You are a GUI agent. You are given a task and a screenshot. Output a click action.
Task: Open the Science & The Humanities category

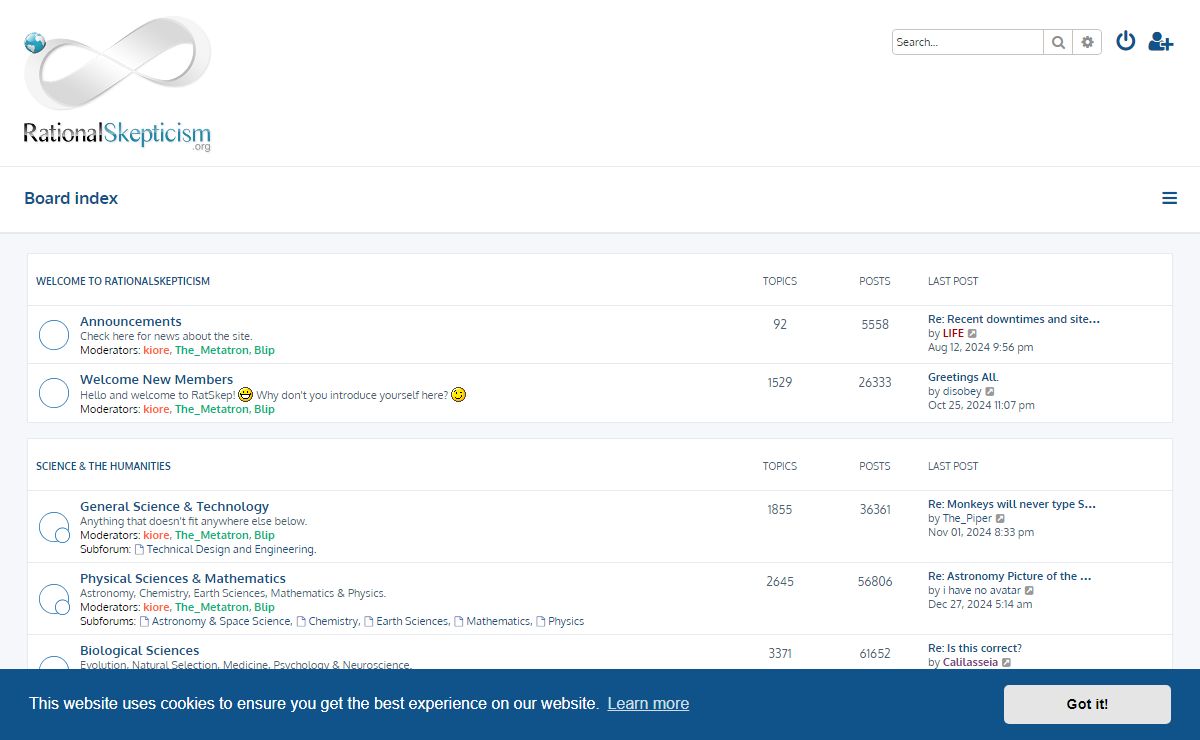click(x=103, y=466)
